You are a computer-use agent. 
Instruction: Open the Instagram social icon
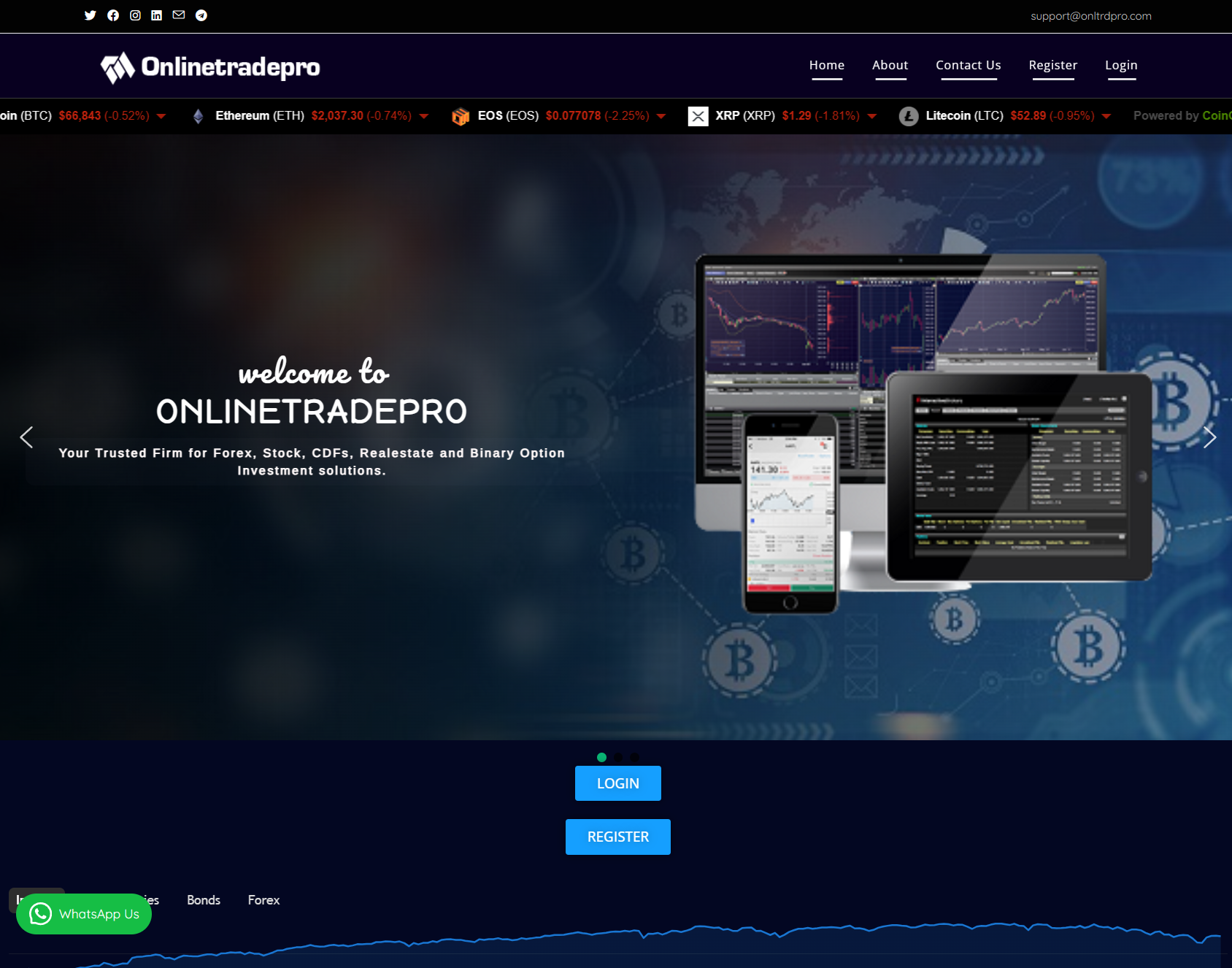(134, 15)
